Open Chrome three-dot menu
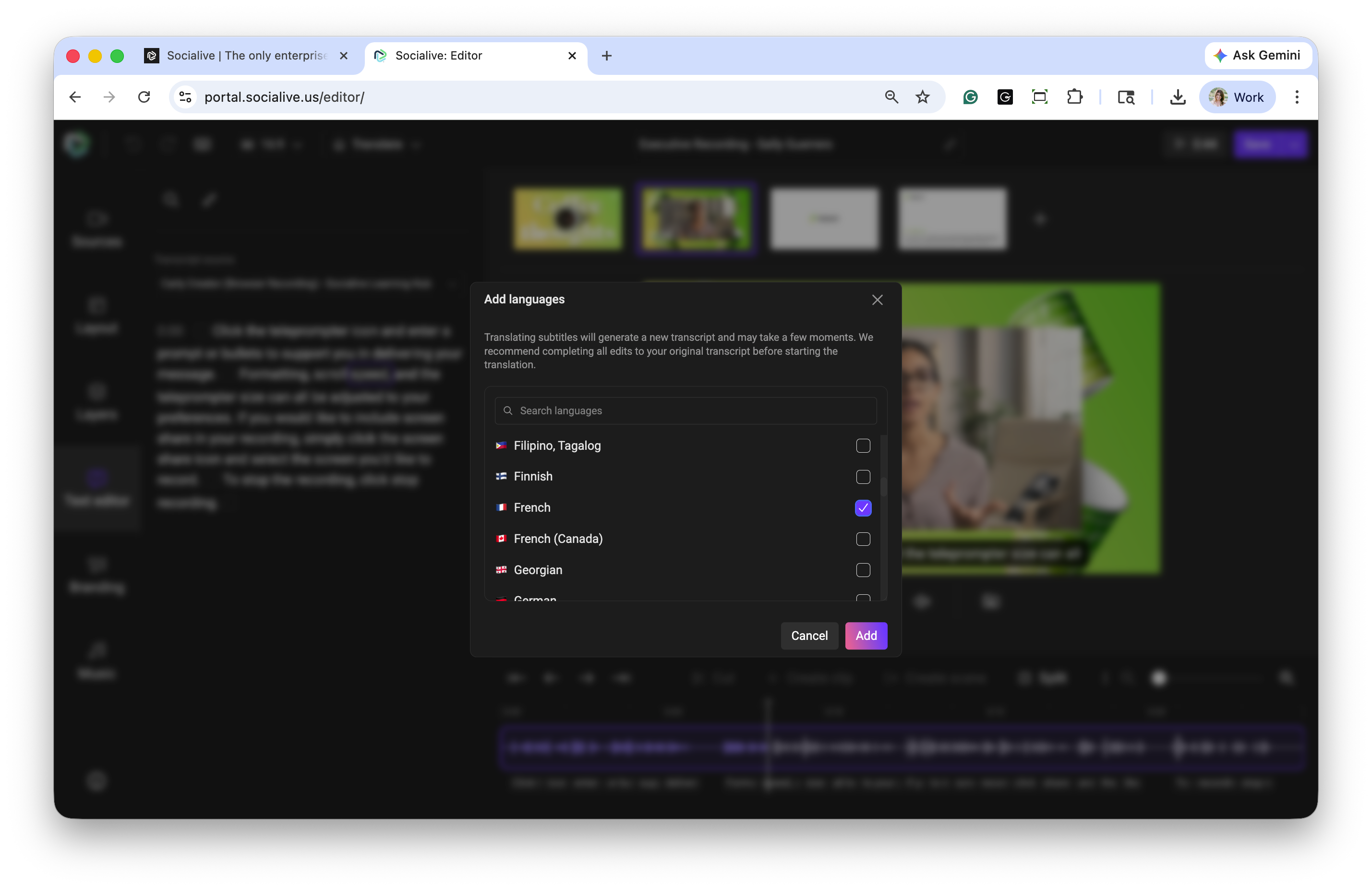The width and height of the screenshot is (1372, 890). [x=1297, y=97]
